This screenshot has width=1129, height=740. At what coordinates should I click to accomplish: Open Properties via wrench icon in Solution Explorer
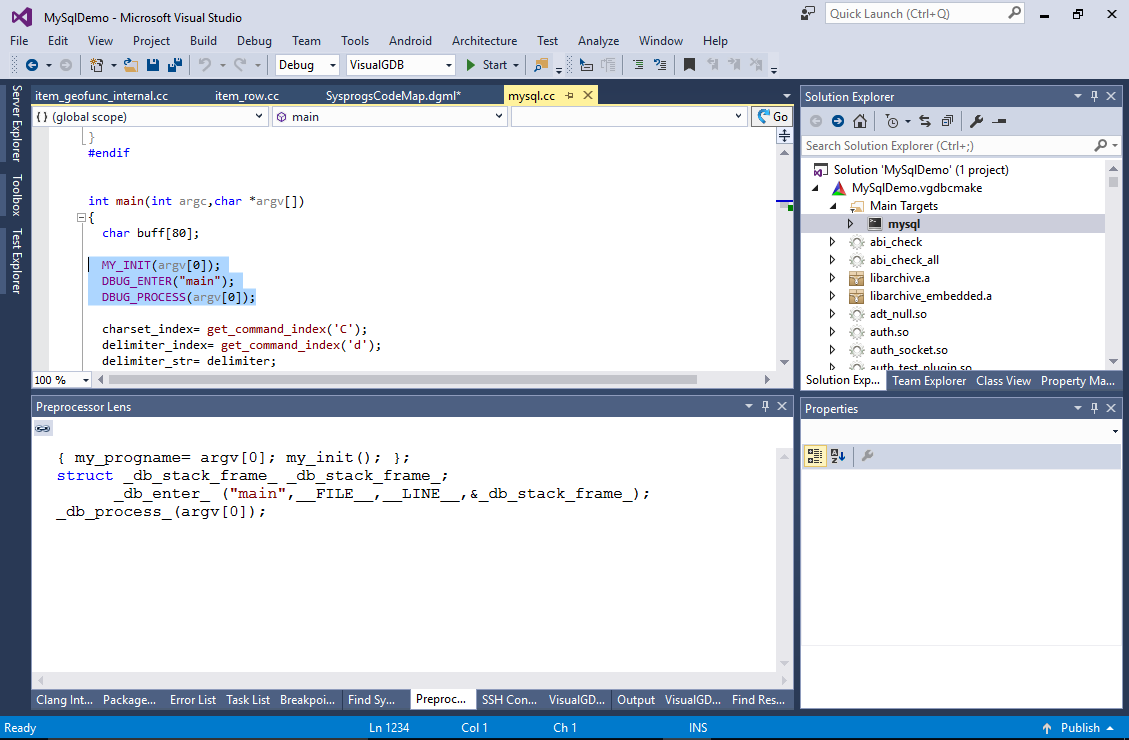(976, 121)
